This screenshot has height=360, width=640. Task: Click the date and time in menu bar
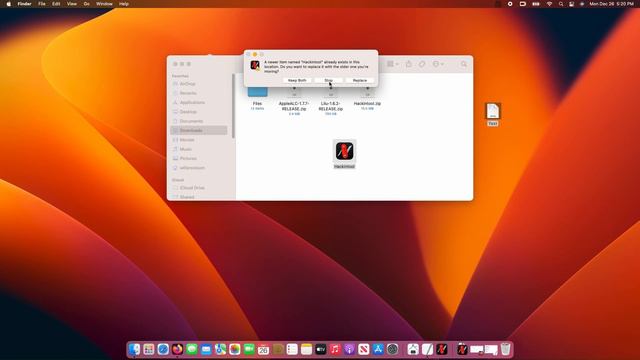[611, 4]
